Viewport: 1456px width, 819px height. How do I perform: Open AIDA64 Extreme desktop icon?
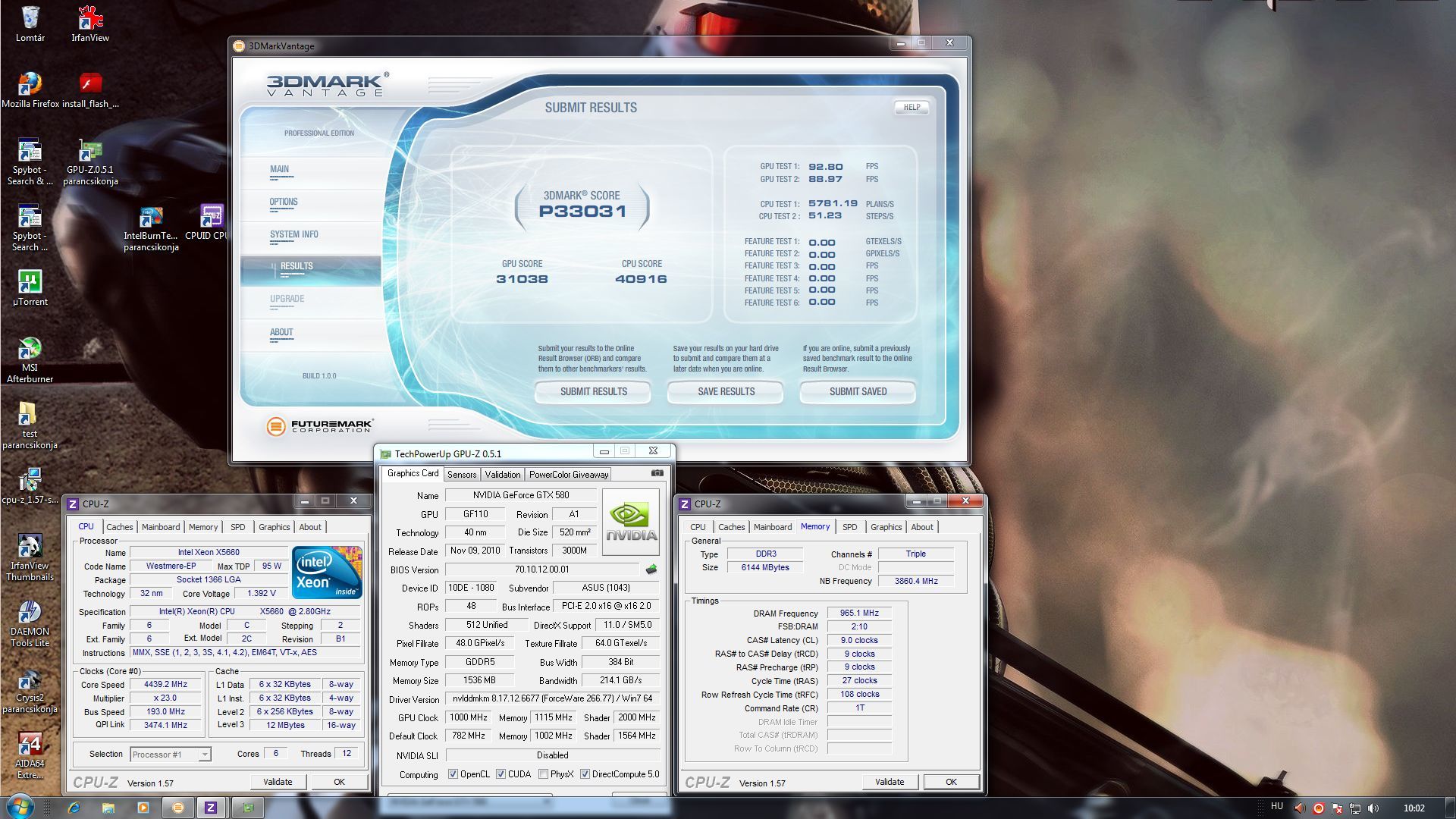30,755
